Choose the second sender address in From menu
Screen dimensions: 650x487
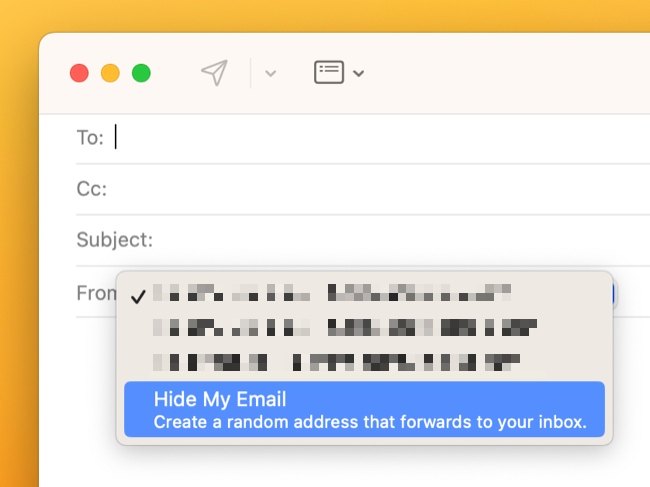344,327
